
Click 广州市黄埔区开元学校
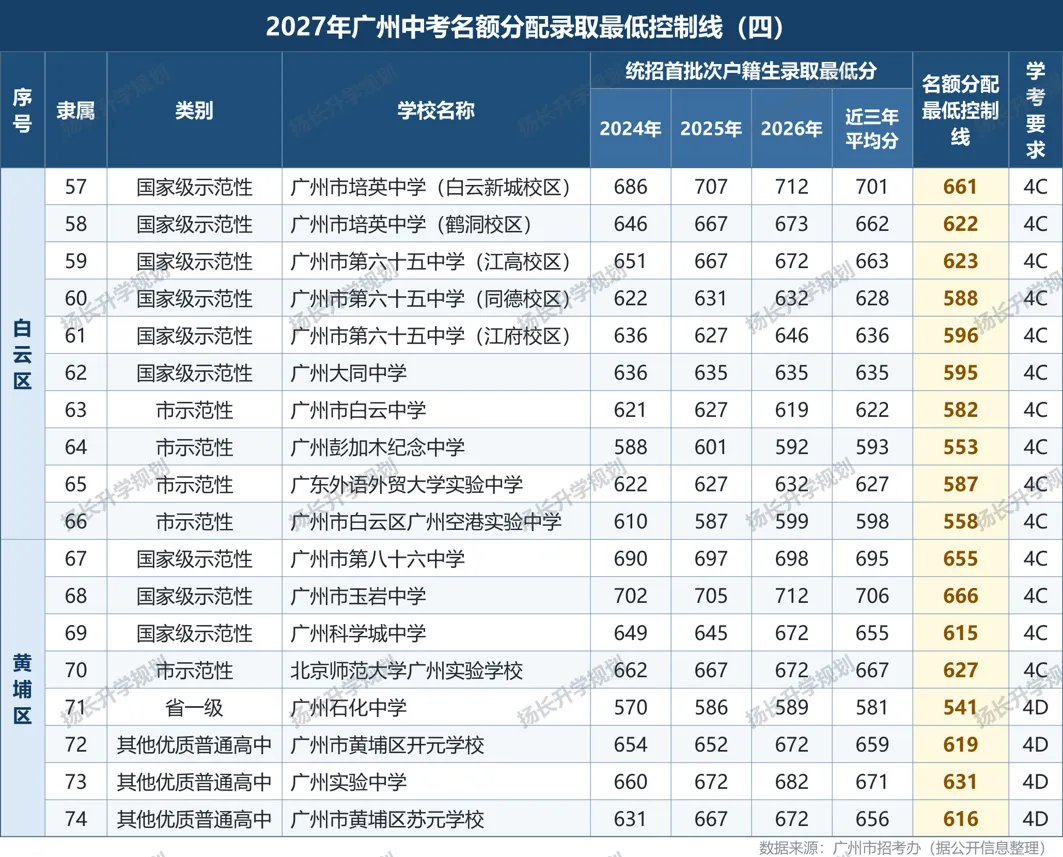387,745
